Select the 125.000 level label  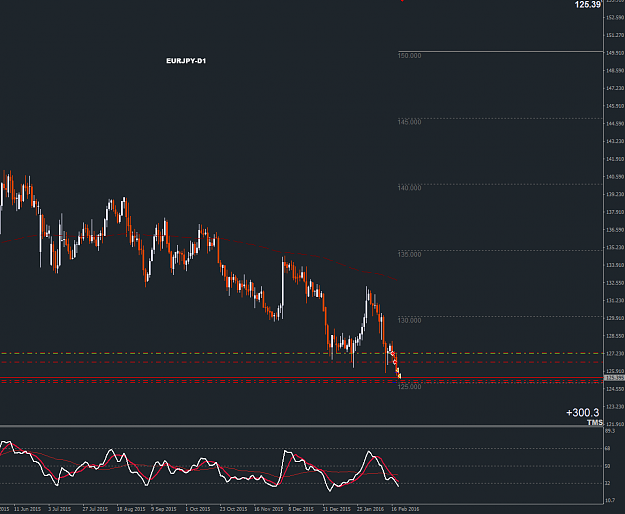point(409,386)
